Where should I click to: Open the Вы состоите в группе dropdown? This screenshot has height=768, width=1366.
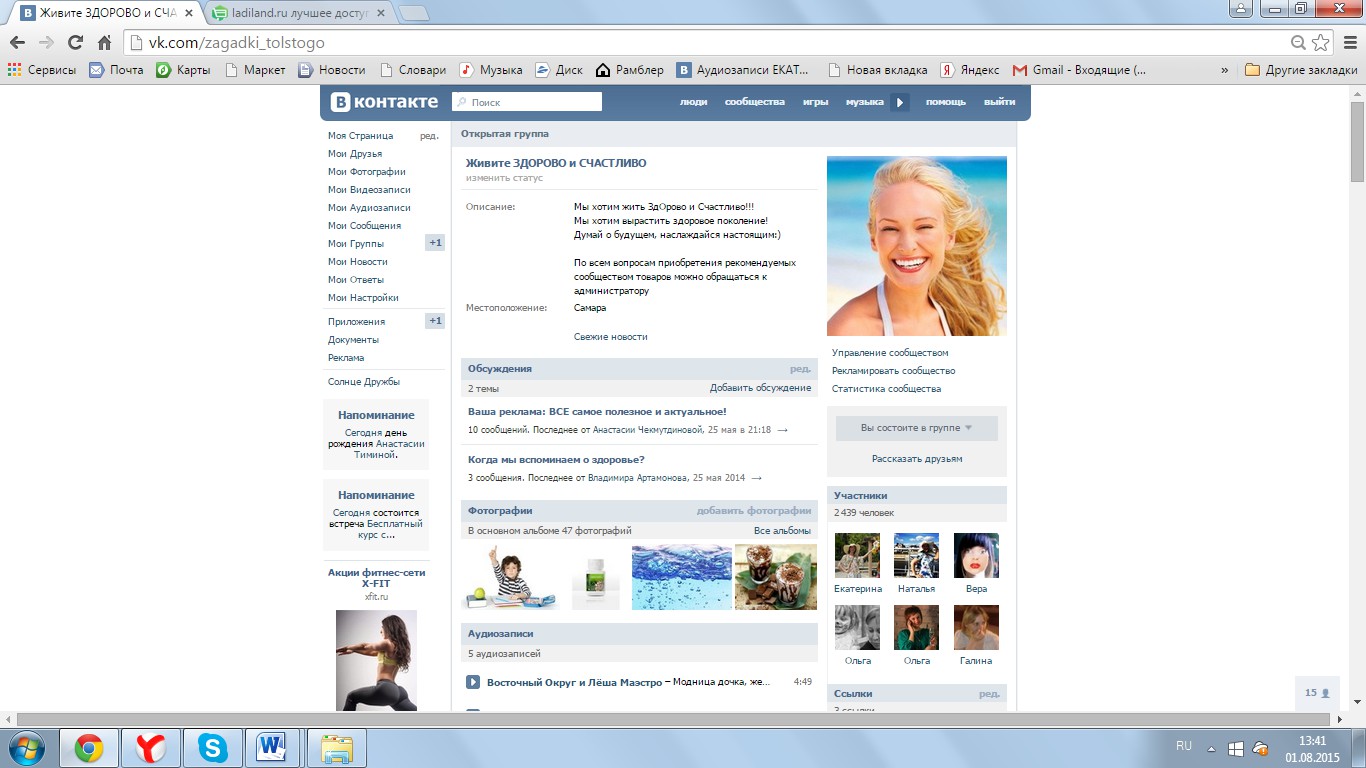[x=917, y=428]
